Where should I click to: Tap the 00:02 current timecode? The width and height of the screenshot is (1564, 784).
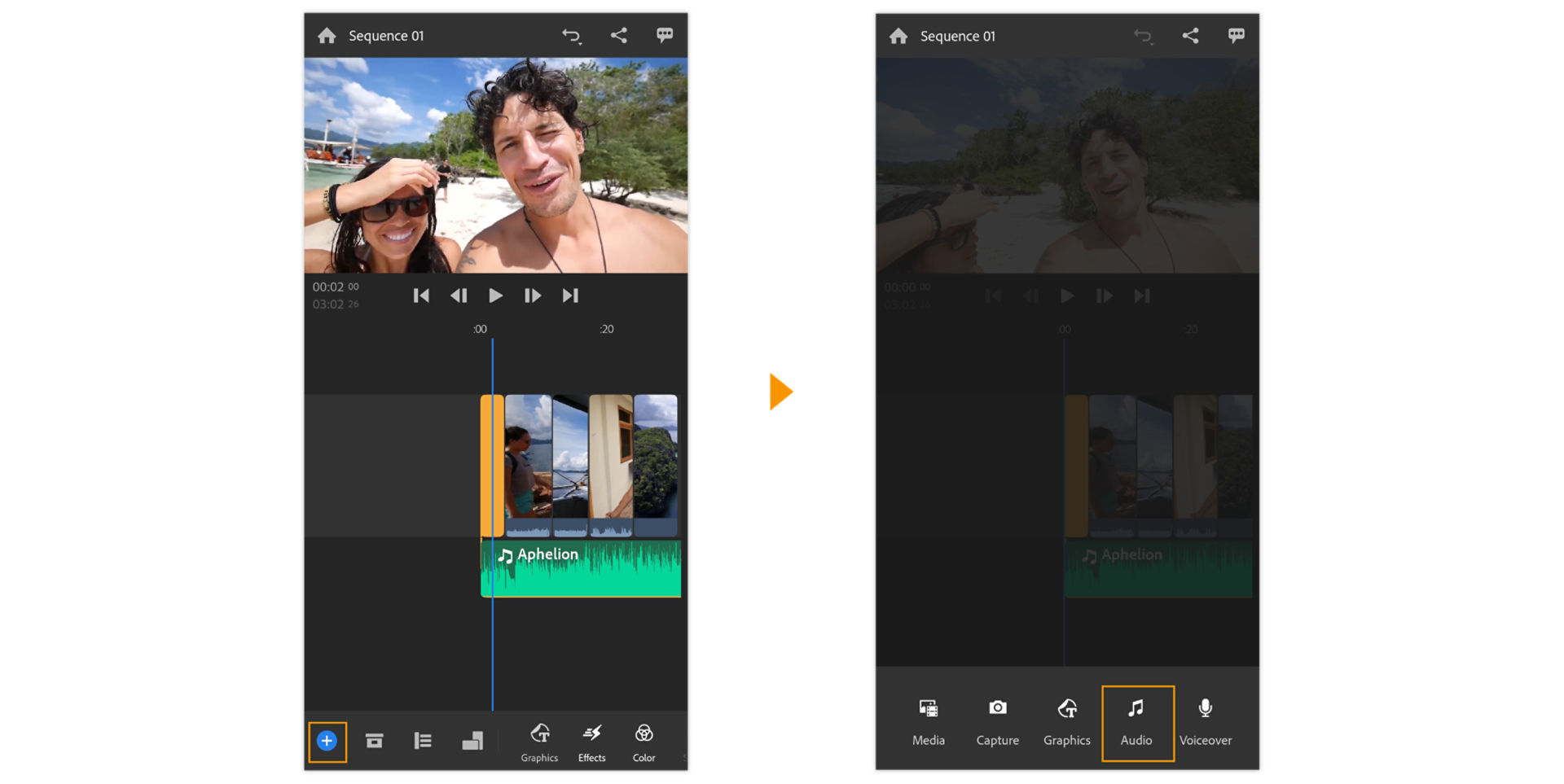pyautogui.click(x=336, y=287)
